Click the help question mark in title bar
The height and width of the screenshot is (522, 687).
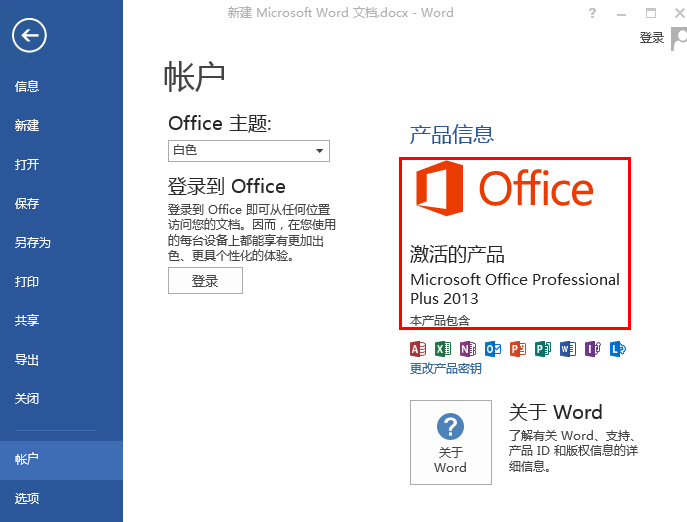[x=592, y=13]
